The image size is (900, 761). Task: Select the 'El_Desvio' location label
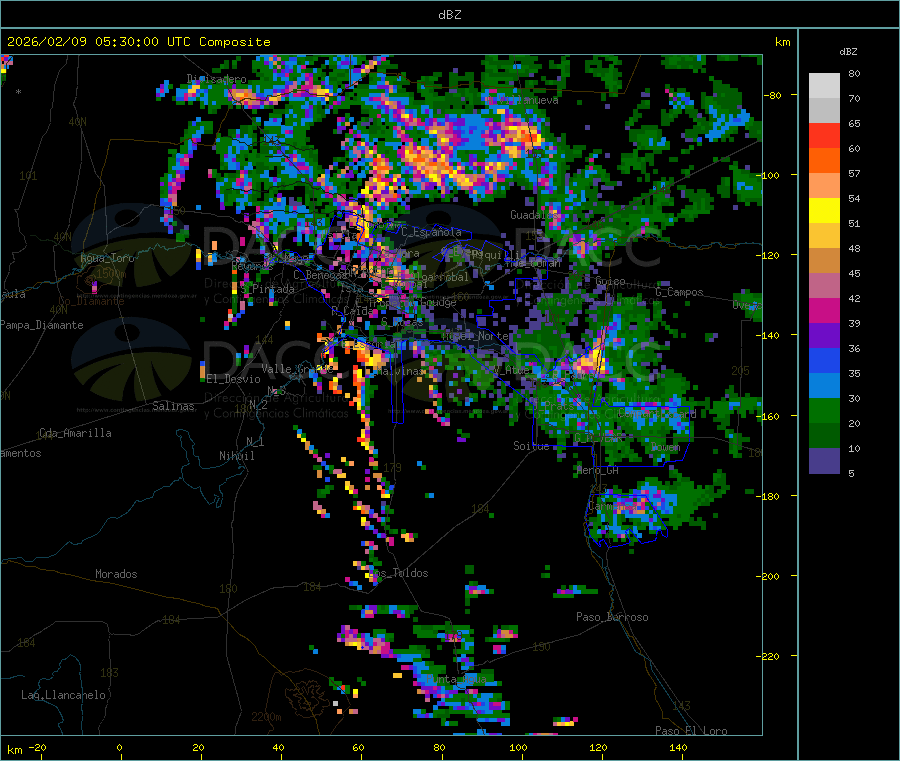(x=233, y=379)
